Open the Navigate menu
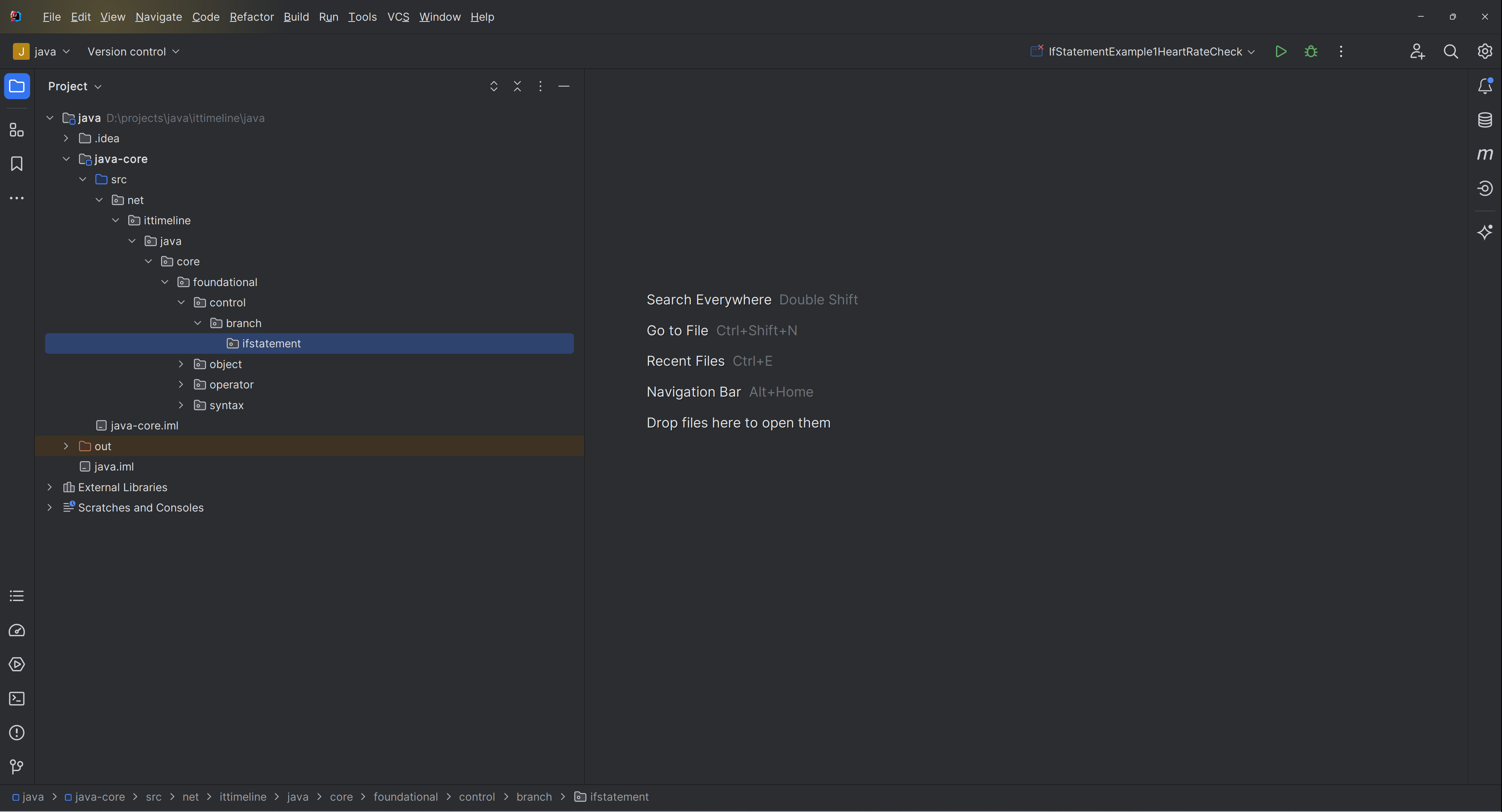The width and height of the screenshot is (1502, 812). 159,17
